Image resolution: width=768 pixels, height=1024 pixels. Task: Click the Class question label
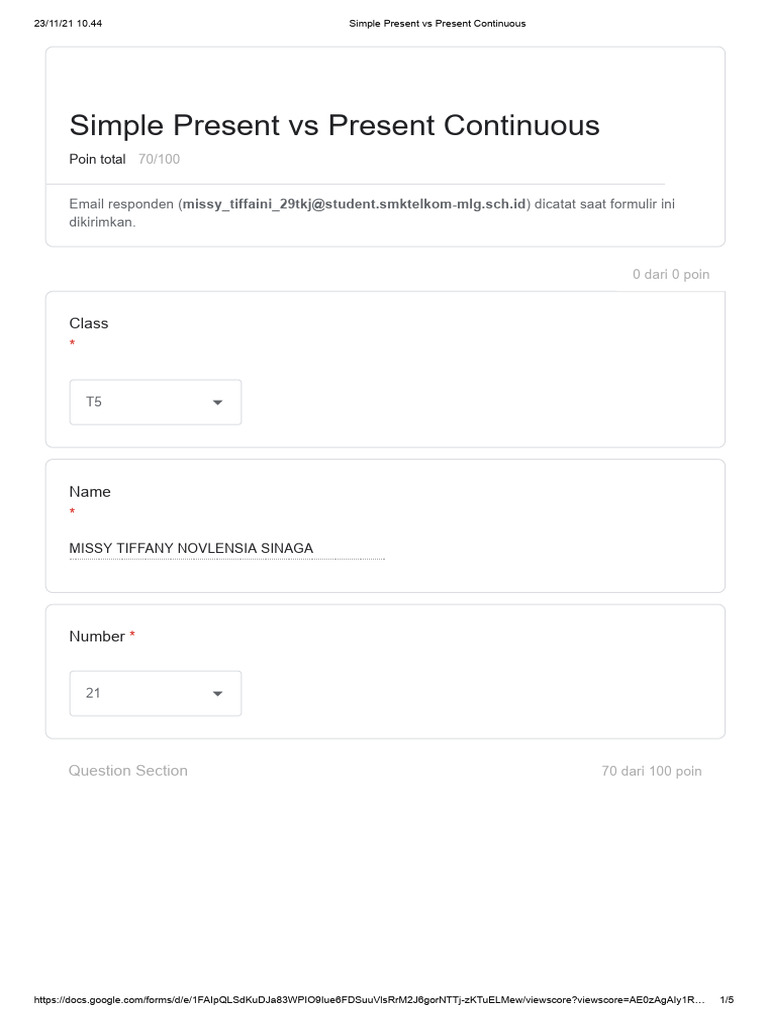coord(89,323)
